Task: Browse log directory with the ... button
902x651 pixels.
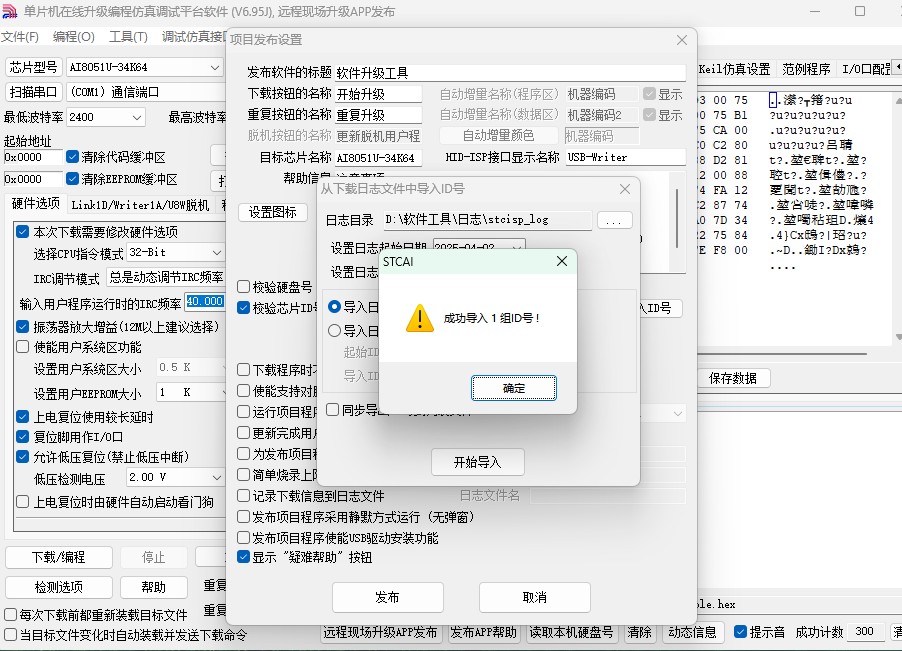Action: tap(614, 220)
